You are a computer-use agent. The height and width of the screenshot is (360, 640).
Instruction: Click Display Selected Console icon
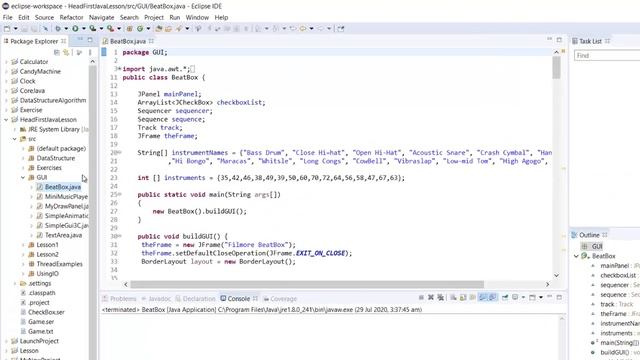click(x=515, y=298)
